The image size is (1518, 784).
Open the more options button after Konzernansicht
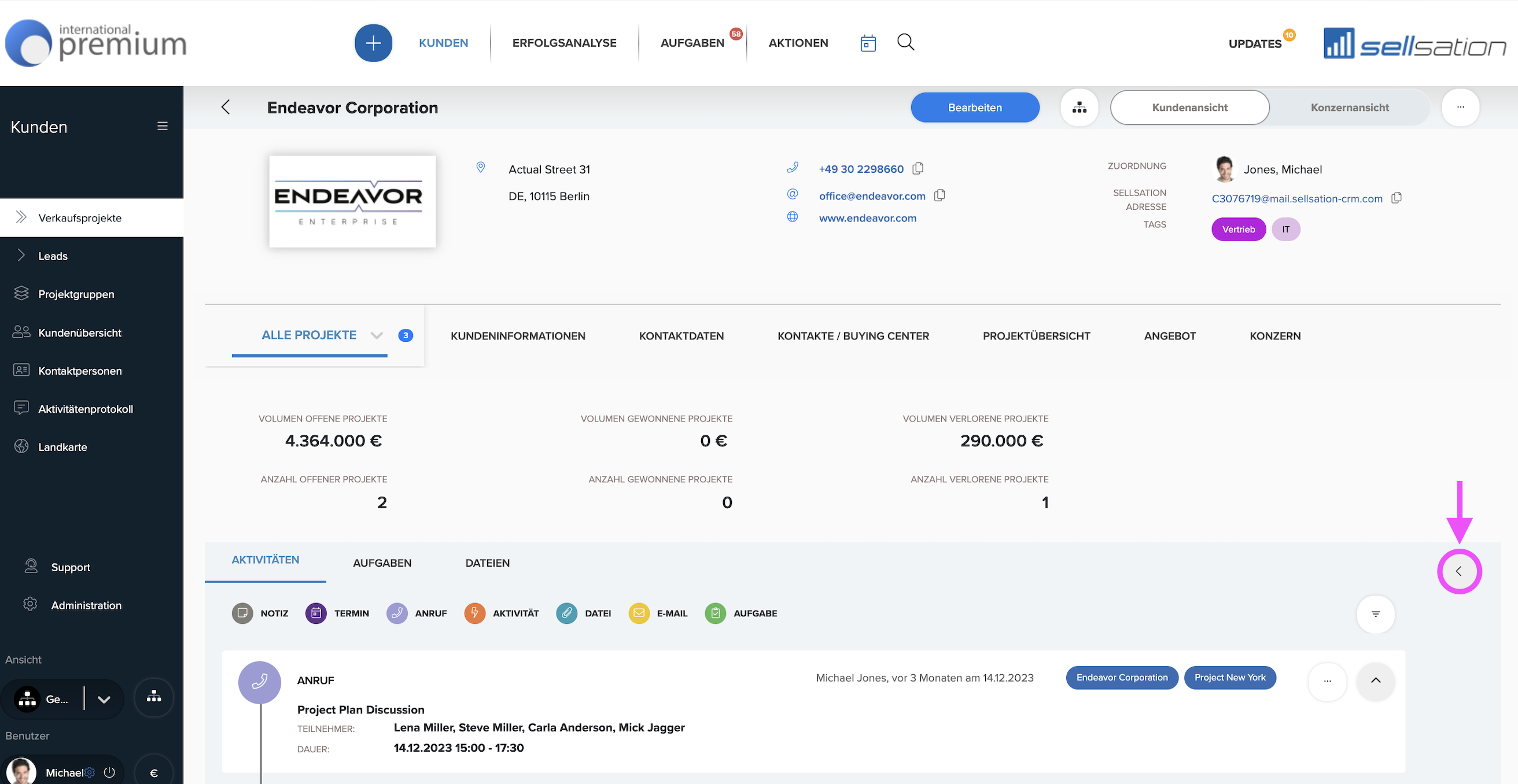pos(1460,107)
